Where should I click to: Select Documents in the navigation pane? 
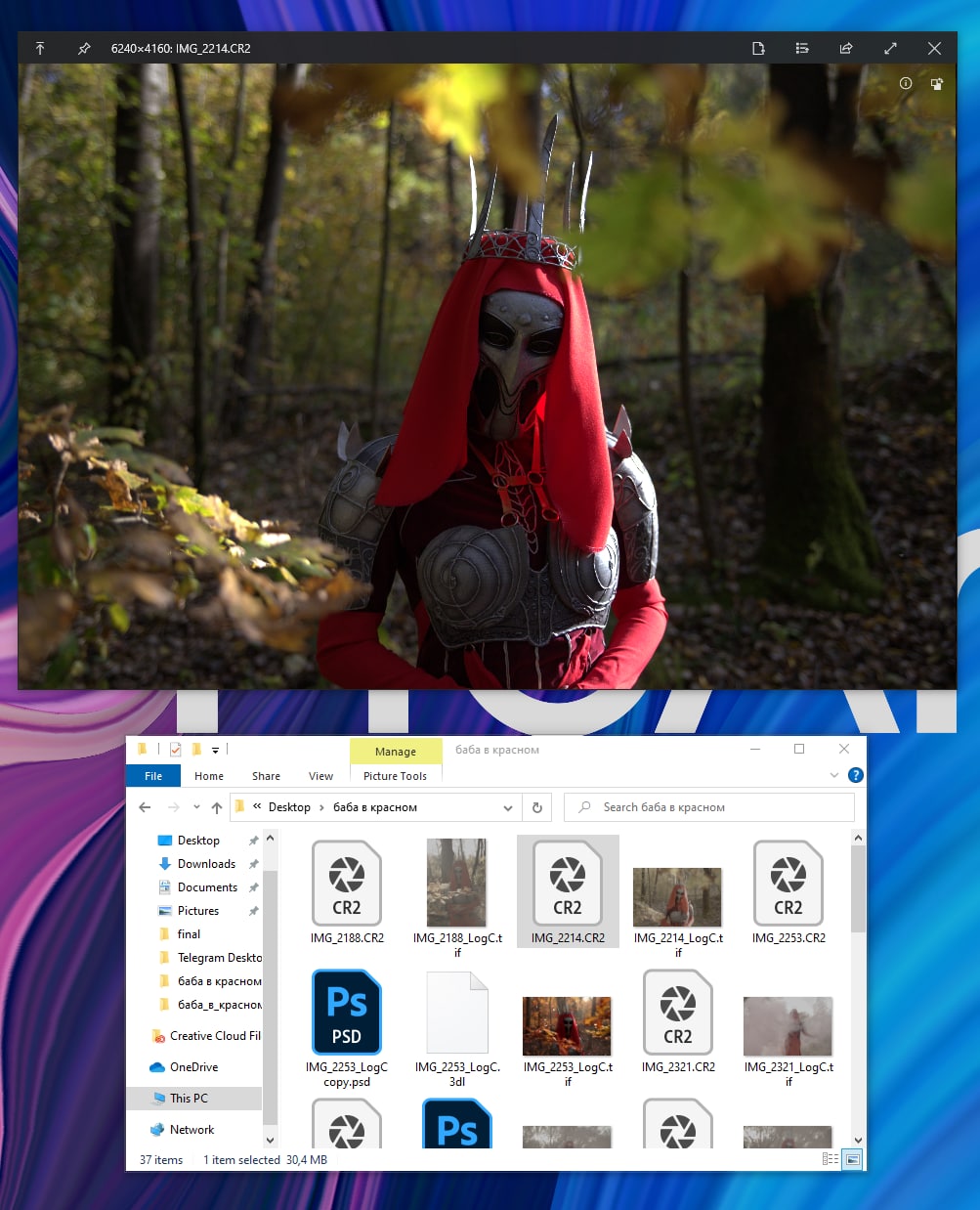(207, 887)
